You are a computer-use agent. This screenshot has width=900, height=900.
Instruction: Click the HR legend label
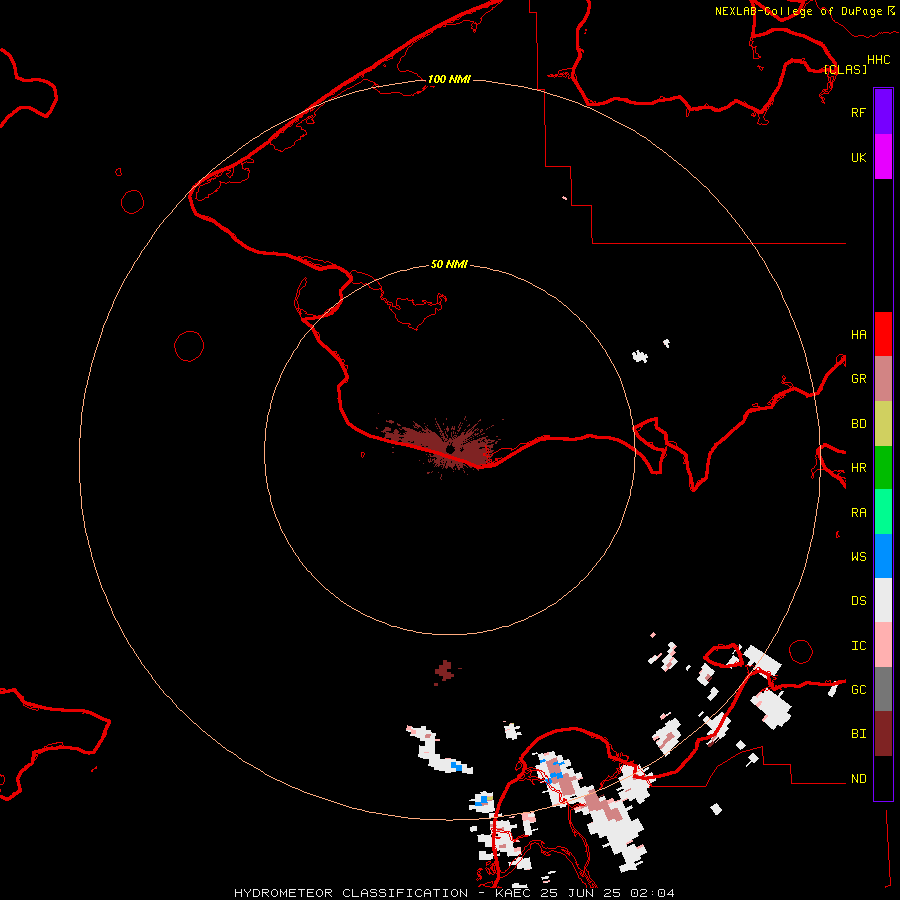[858, 468]
